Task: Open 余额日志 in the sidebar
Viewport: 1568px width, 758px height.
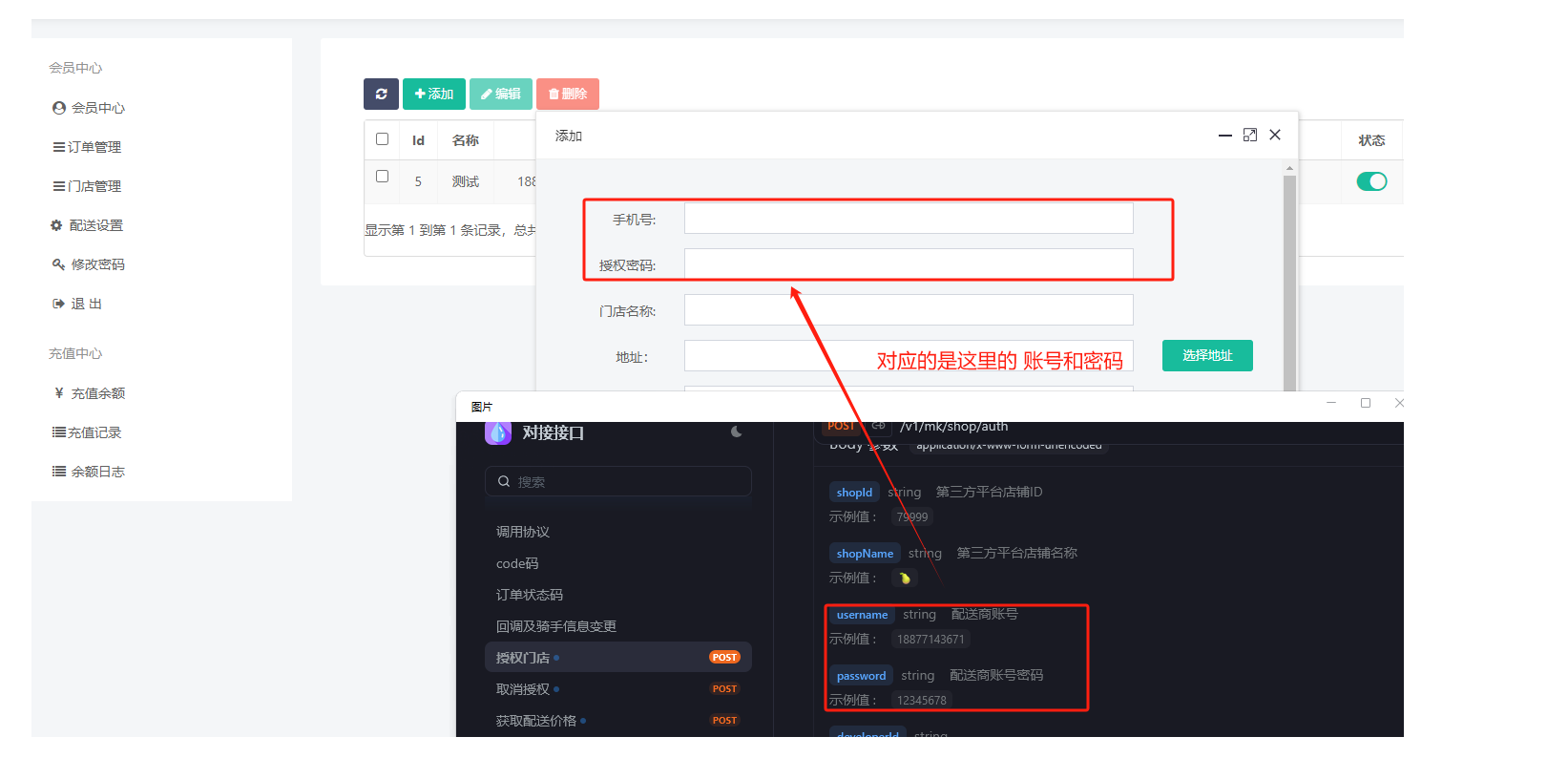Action: tap(89, 472)
